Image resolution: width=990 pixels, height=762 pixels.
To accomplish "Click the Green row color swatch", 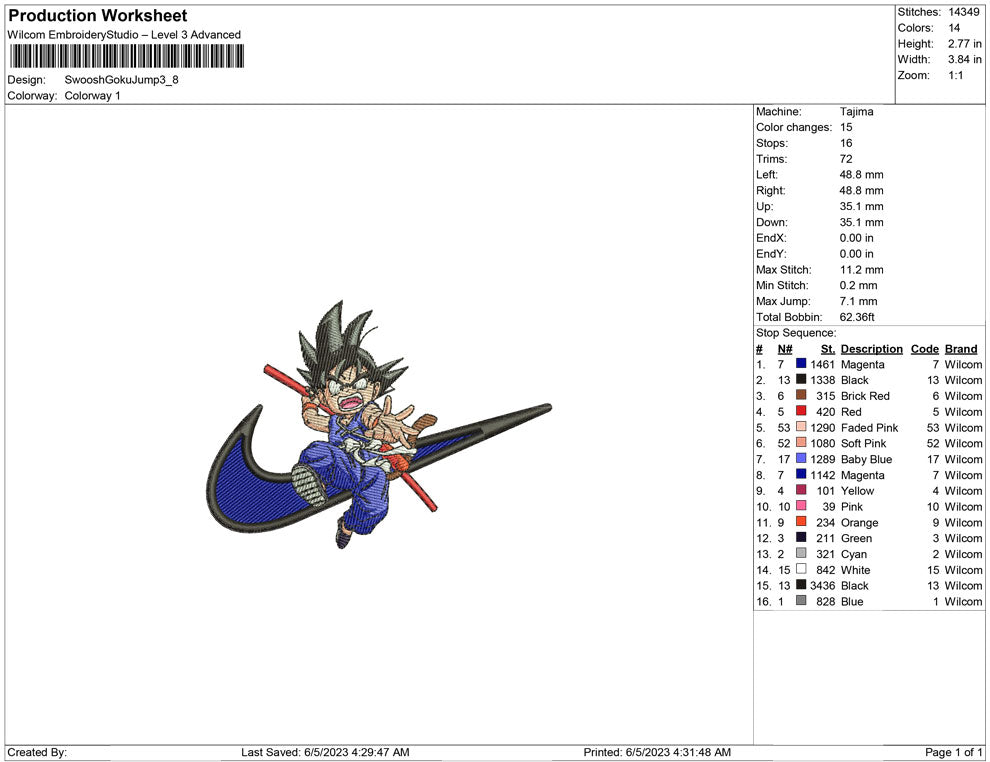I will point(801,537).
